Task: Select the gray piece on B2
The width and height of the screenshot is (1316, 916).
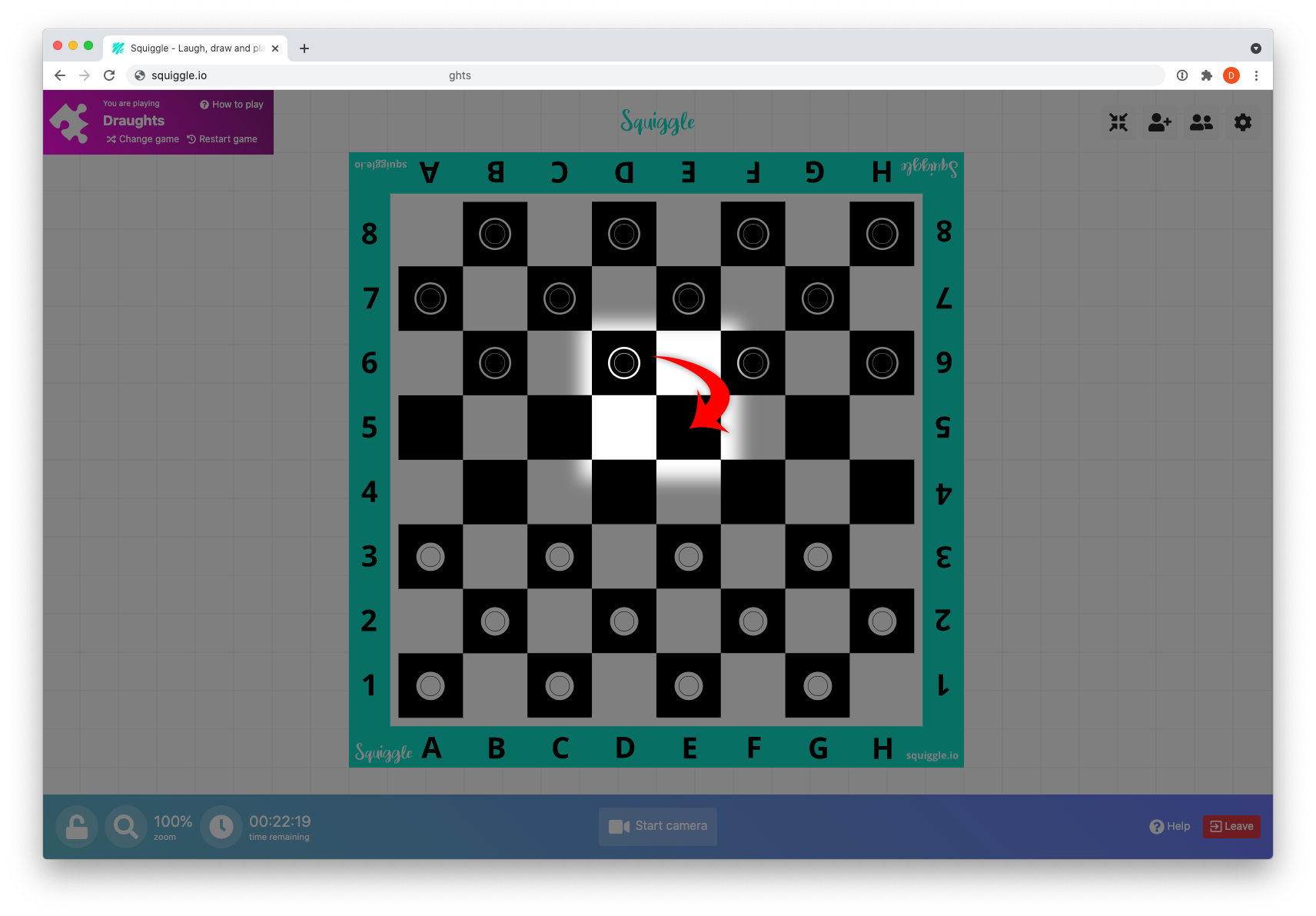Action: (495, 621)
